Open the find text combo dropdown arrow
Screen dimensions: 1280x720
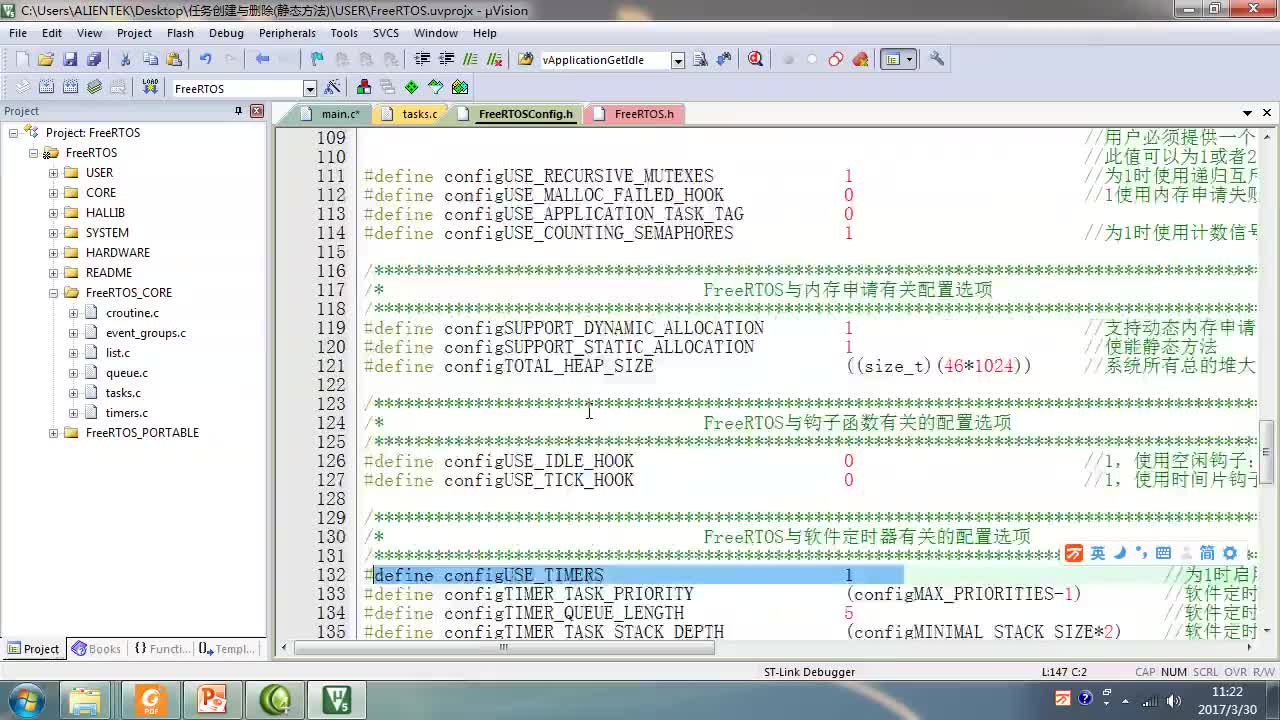pyautogui.click(x=678, y=60)
